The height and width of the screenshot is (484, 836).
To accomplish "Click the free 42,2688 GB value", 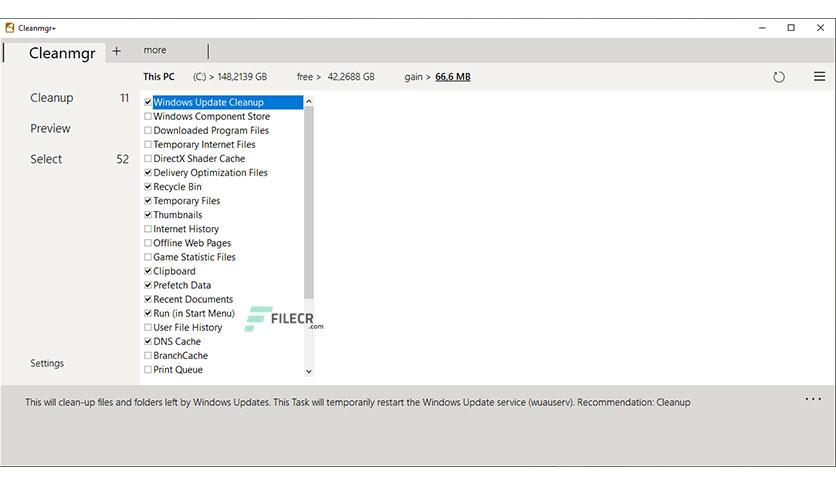I will click(351, 77).
